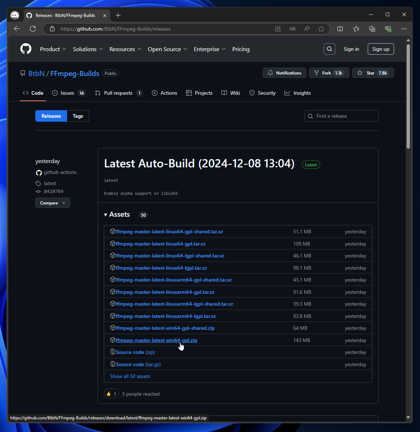The height and width of the screenshot is (432, 420).
Task: Switch to the Security tab
Action: (x=263, y=93)
